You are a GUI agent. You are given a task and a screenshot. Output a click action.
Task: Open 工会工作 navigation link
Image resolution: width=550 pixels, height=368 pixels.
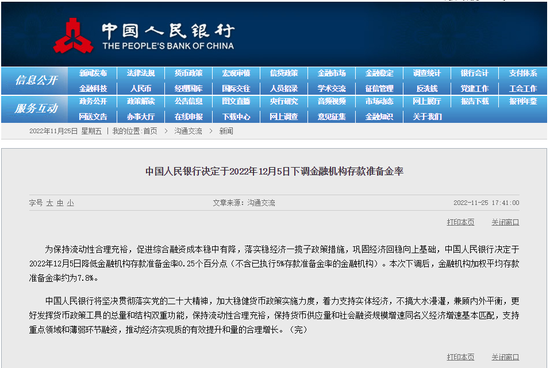point(523,88)
